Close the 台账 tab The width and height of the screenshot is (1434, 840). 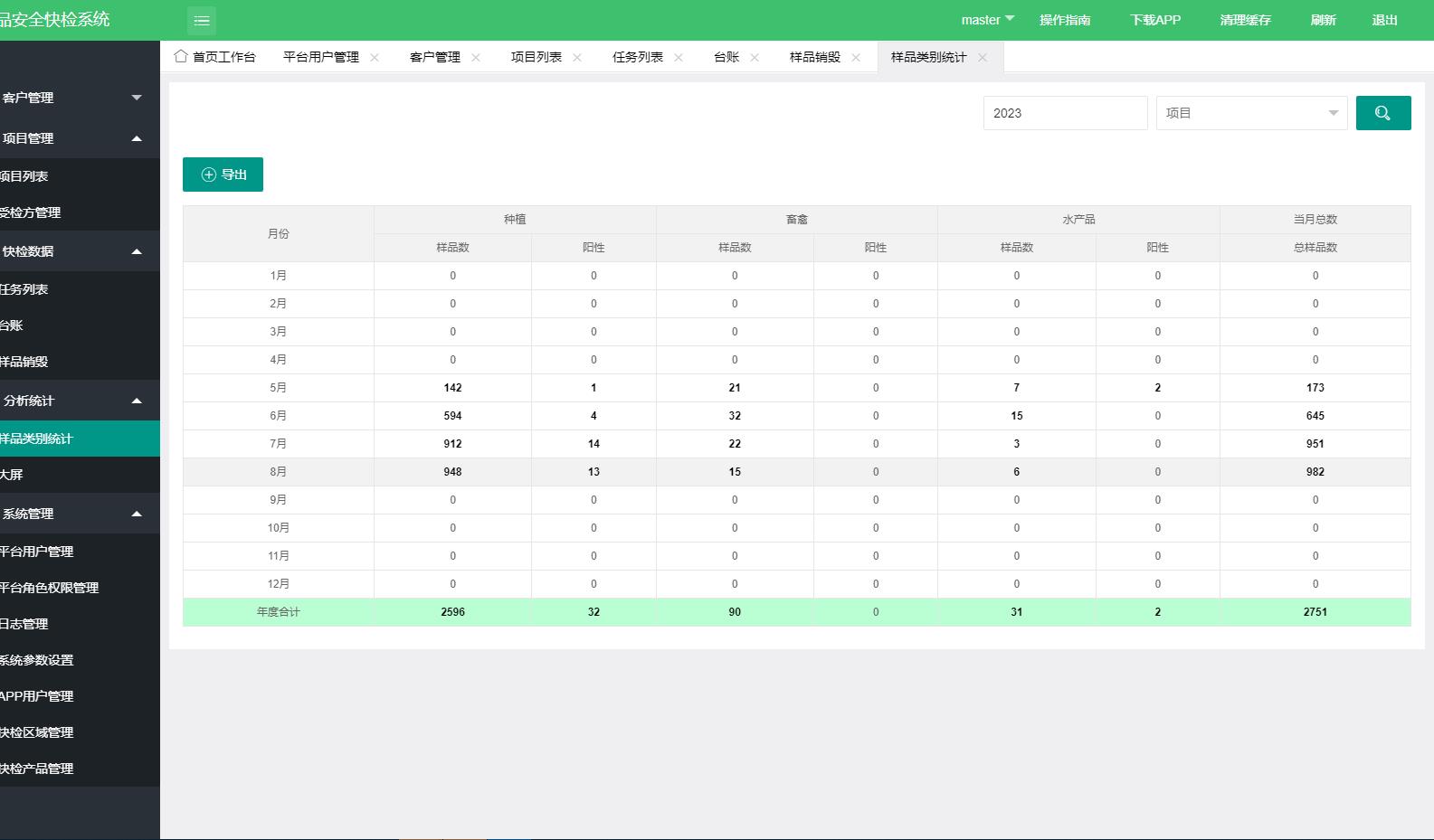tap(755, 57)
